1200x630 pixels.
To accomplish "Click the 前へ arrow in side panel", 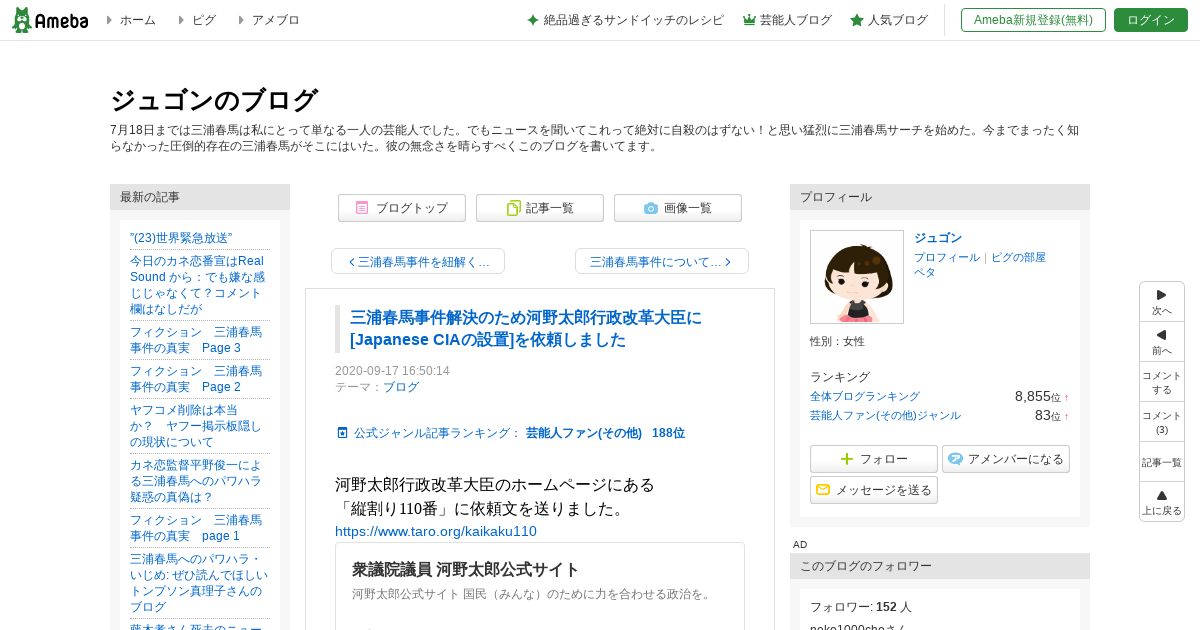I will (x=1162, y=342).
